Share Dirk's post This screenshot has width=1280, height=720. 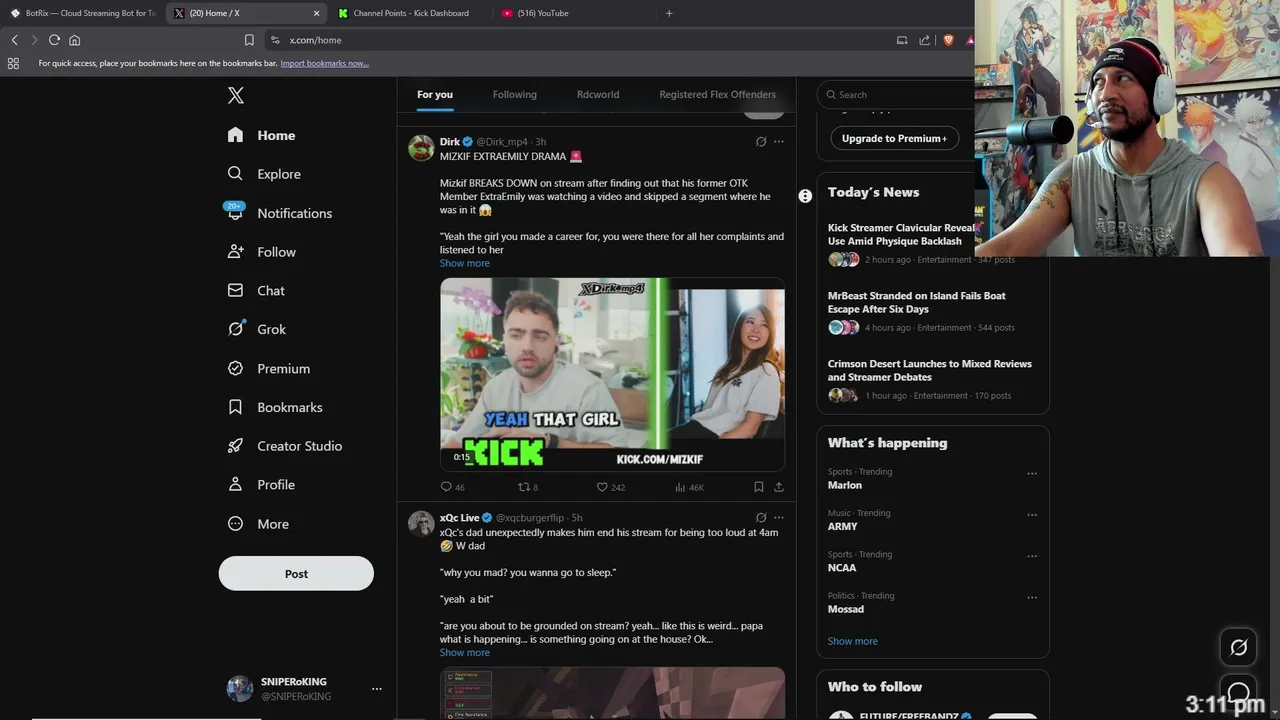779,487
